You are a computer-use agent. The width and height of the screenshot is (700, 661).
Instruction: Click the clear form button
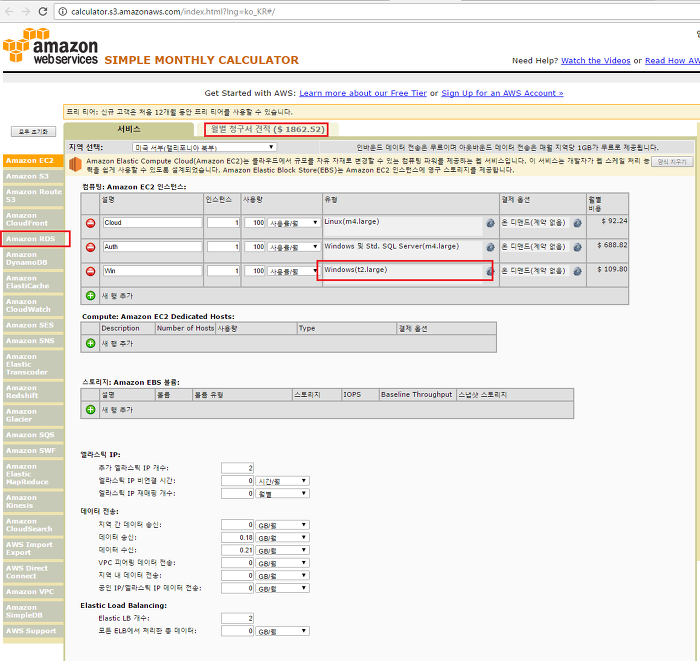[x=672, y=162]
